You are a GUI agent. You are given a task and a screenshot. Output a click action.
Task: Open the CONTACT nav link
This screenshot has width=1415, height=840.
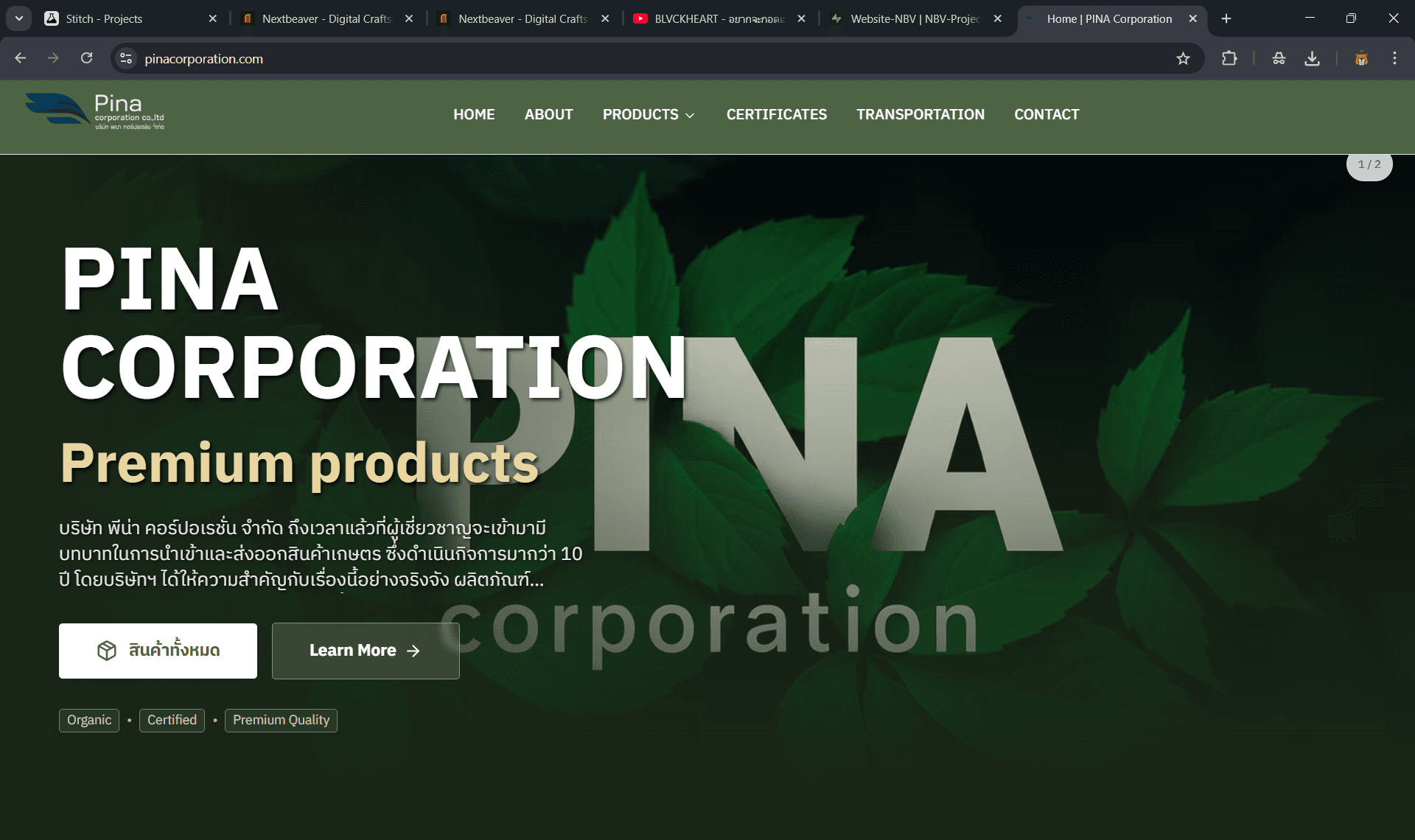[x=1046, y=114]
